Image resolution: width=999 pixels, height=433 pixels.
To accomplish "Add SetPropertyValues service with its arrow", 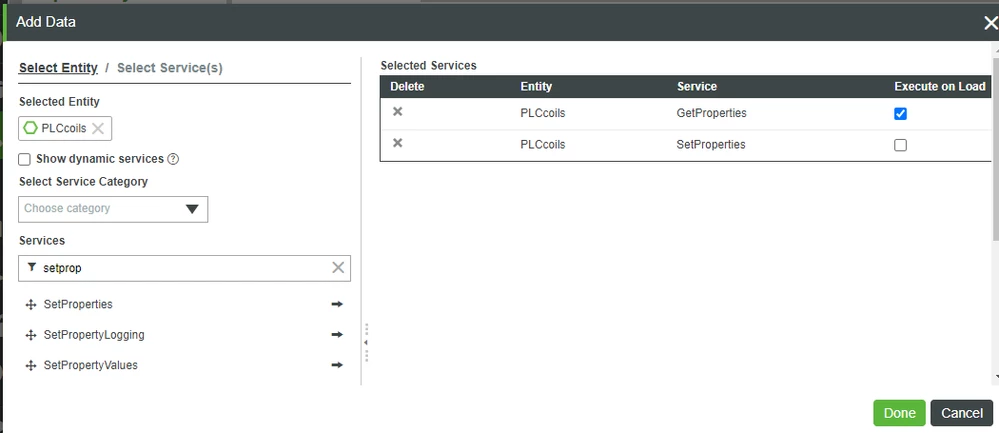I will pyautogui.click(x=337, y=365).
